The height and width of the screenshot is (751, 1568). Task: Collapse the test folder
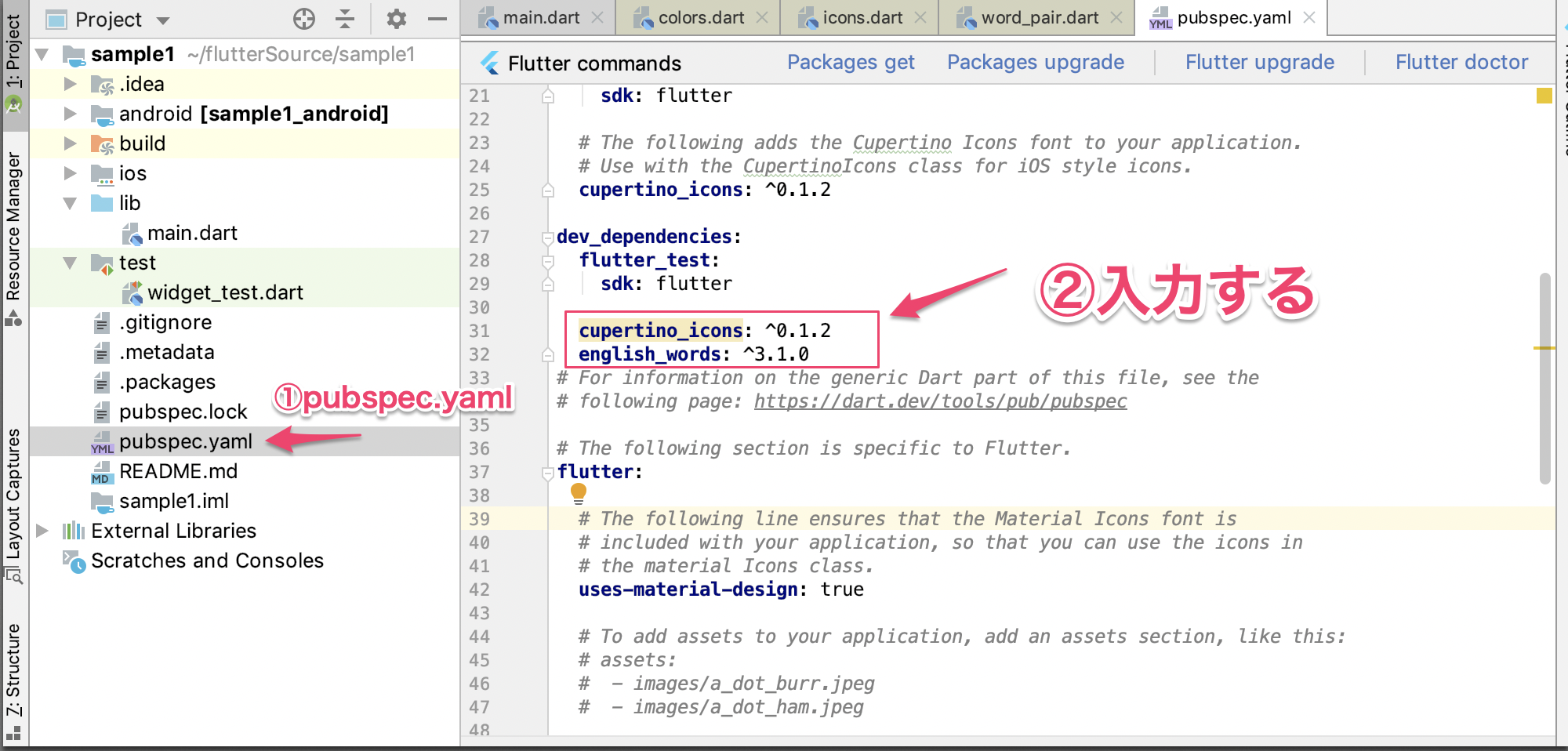point(71,263)
